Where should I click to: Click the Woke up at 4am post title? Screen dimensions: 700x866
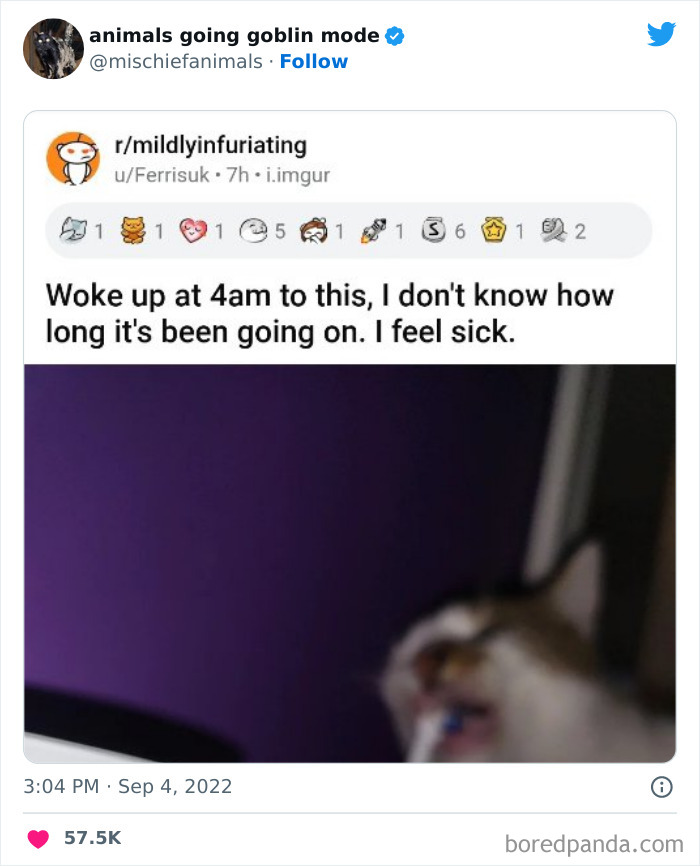click(330, 314)
